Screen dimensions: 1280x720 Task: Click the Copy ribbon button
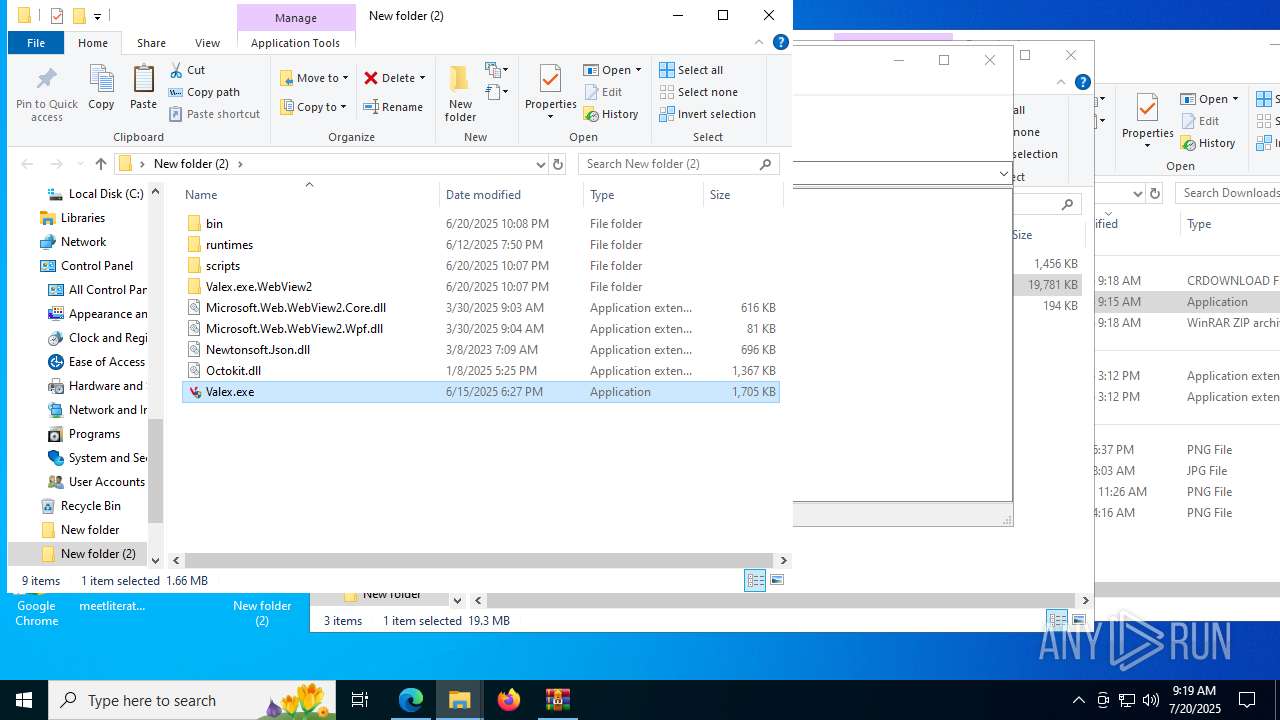tap(101, 88)
